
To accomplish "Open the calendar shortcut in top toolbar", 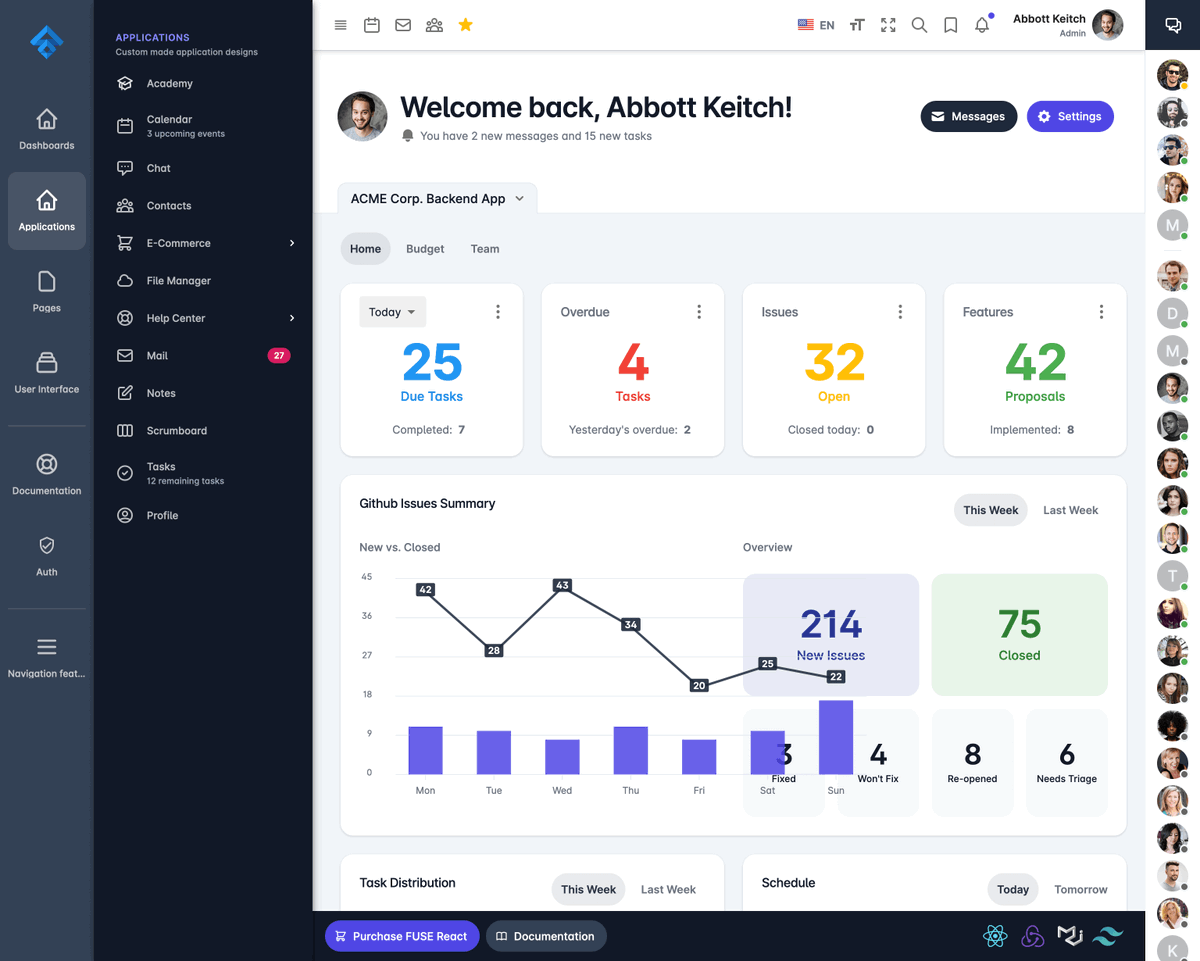I will [x=372, y=25].
